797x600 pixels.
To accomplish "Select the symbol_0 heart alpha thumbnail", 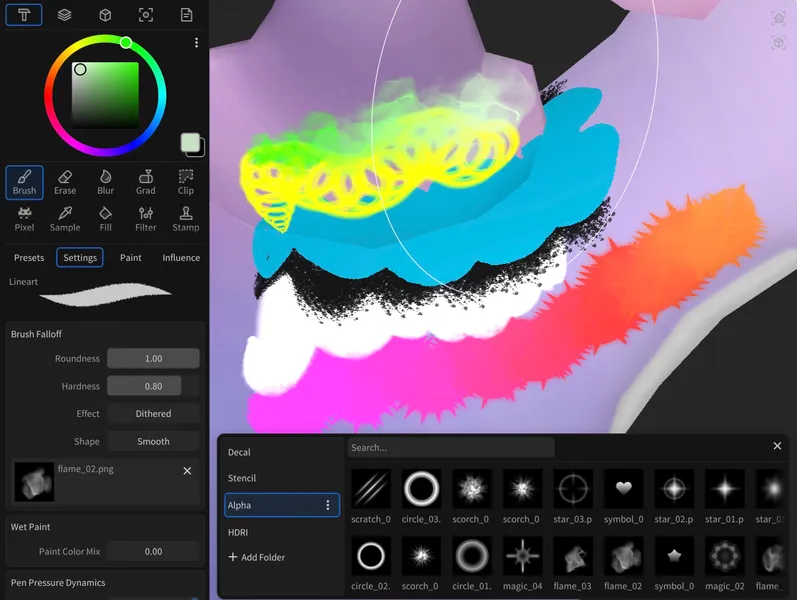I will point(624,489).
